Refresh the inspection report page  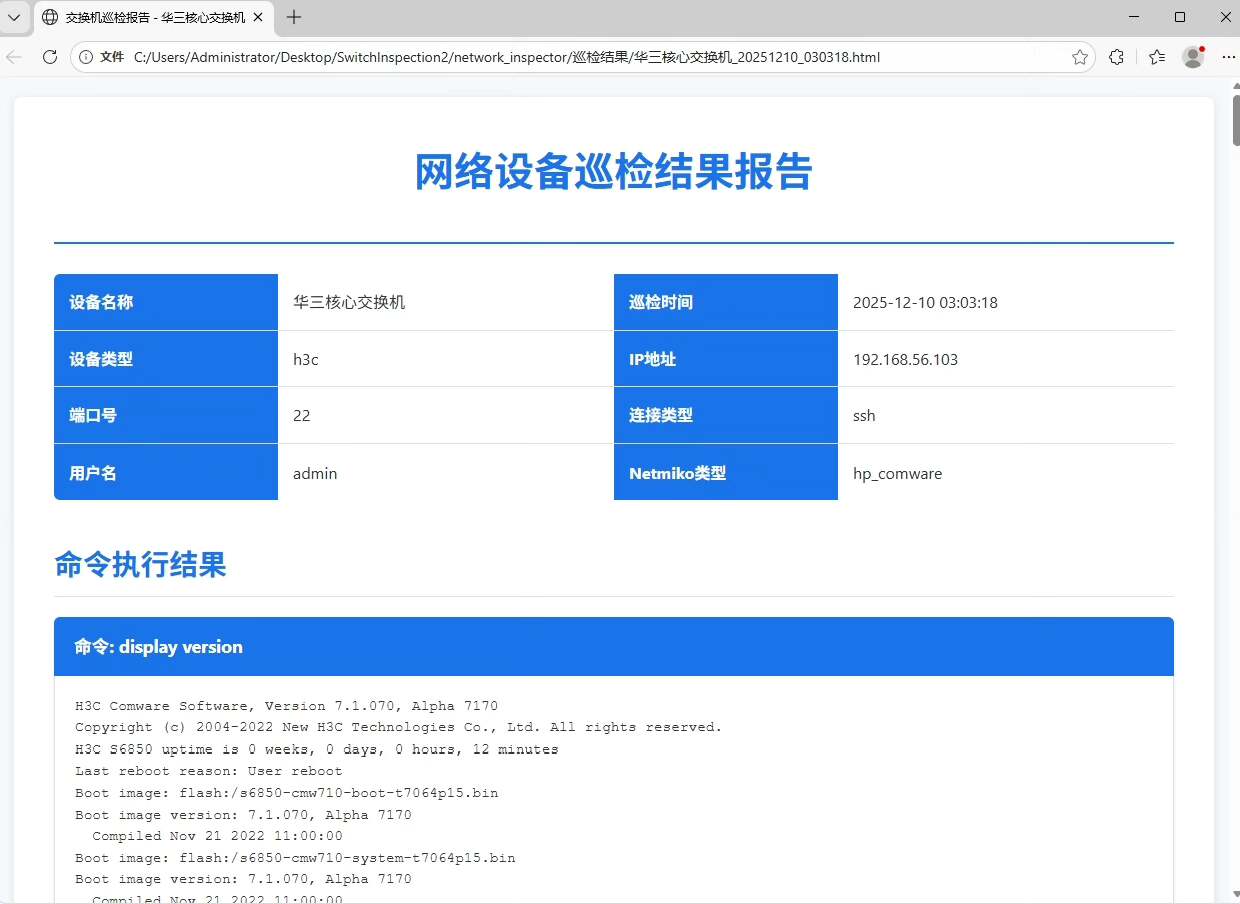click(49, 57)
